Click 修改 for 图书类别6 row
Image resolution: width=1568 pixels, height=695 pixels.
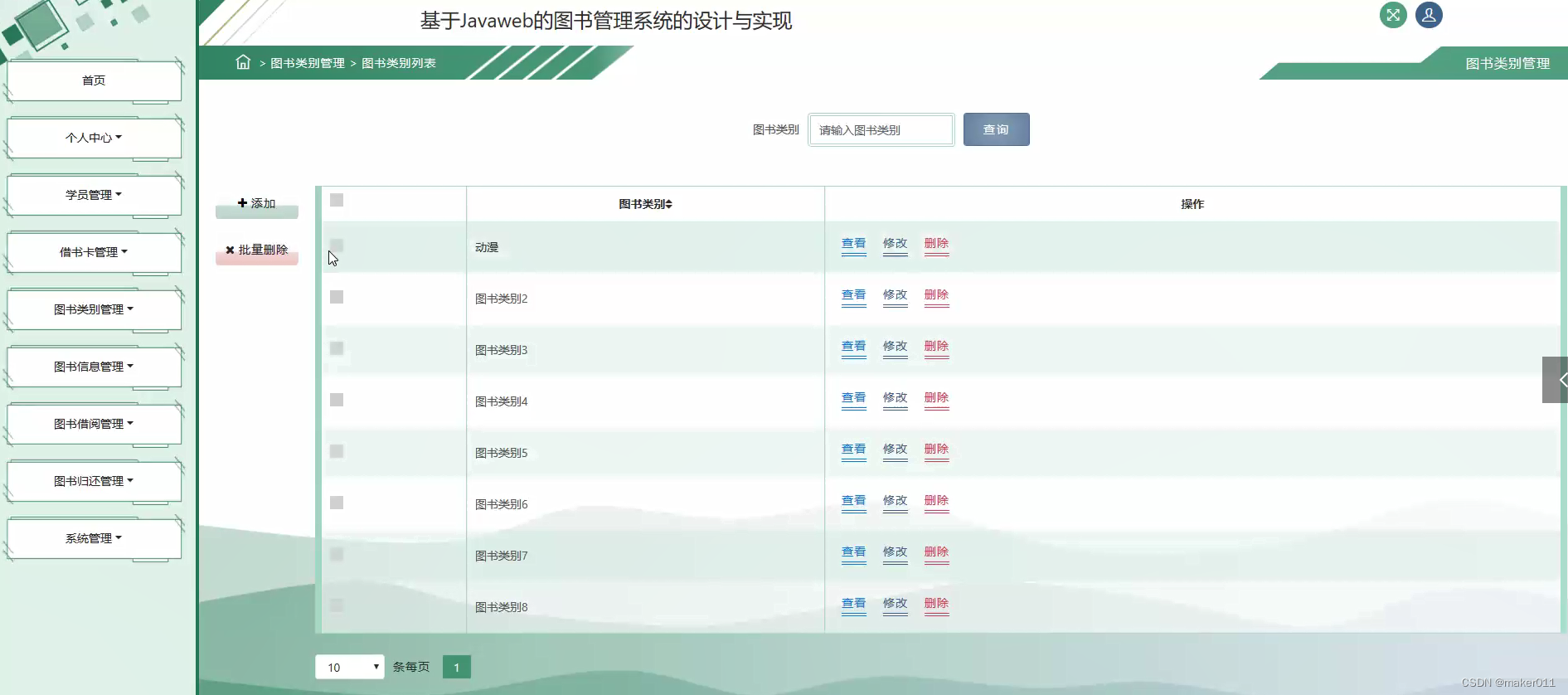pos(895,501)
